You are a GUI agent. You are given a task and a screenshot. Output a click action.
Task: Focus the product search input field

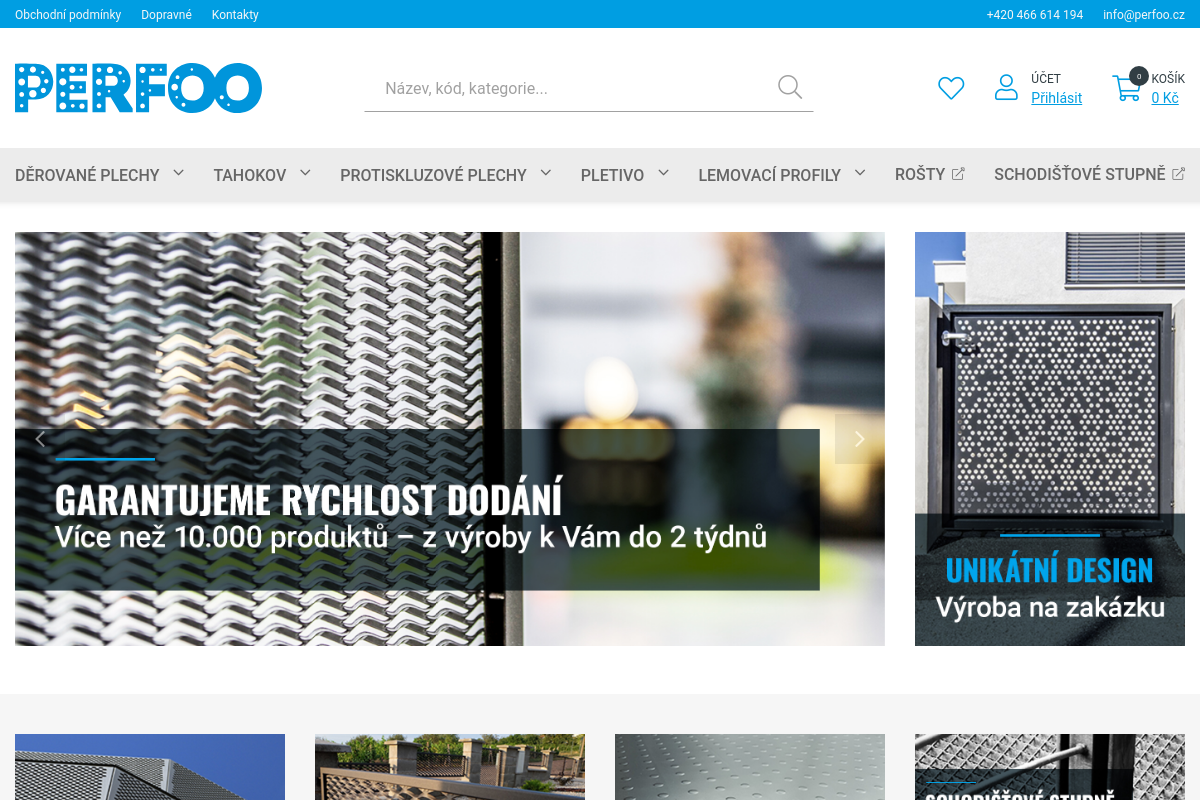pyautogui.click(x=570, y=88)
